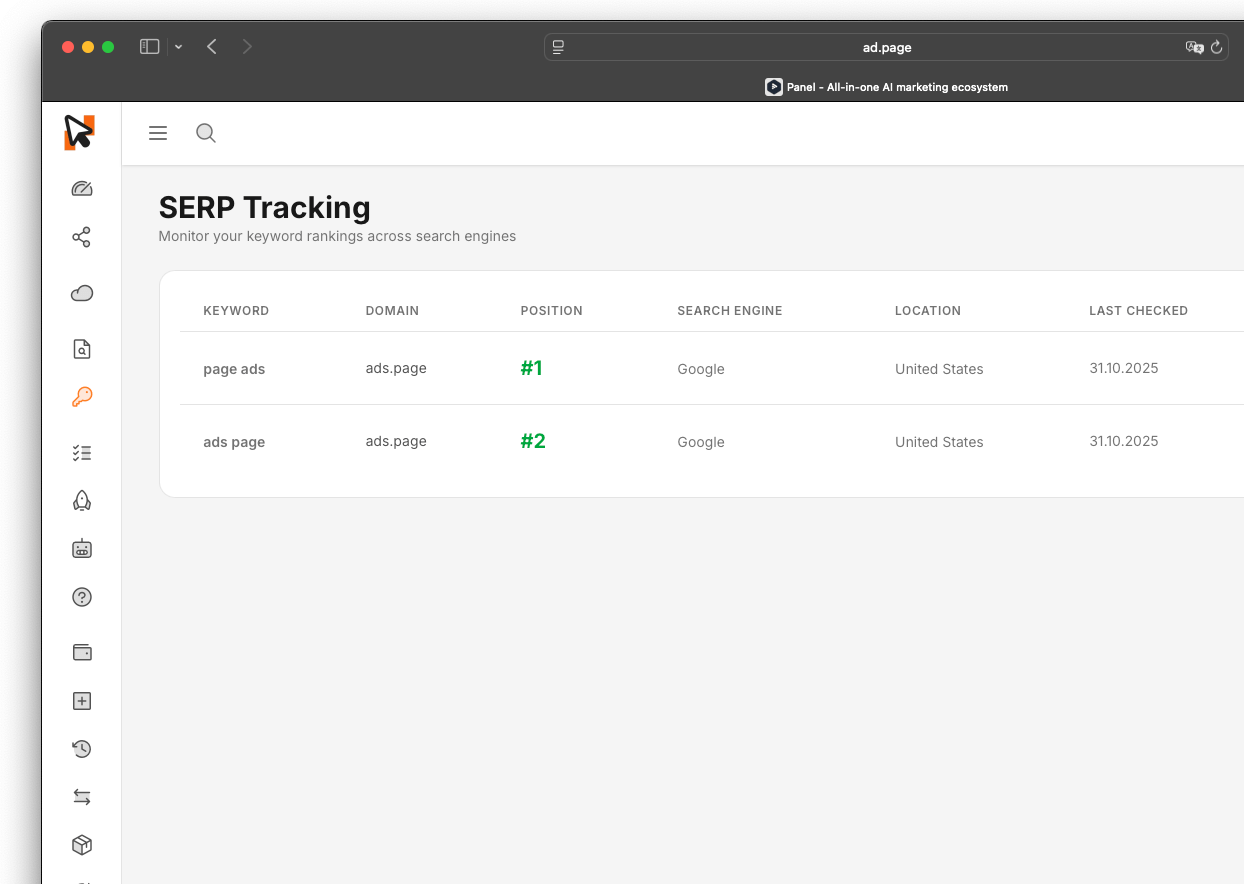Select the rocket icon in sidebar
Image resolution: width=1244 pixels, height=884 pixels.
pos(82,501)
